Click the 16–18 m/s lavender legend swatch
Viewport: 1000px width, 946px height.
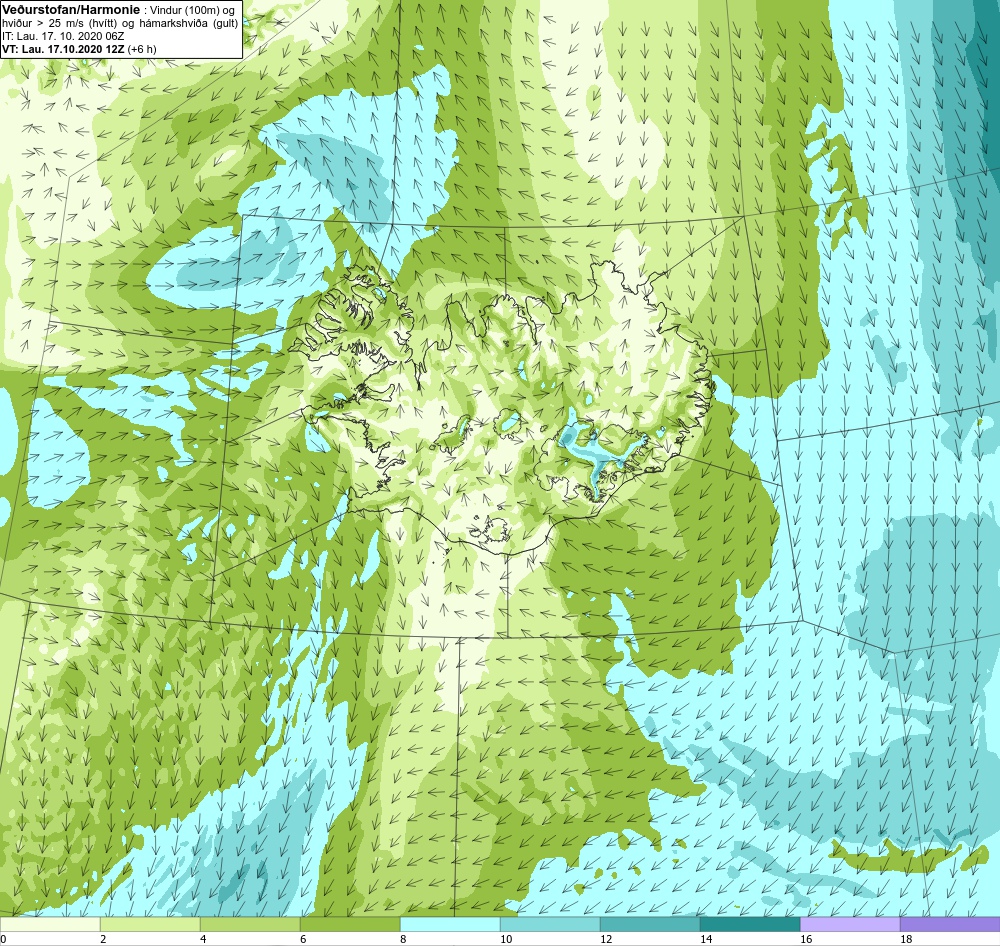(x=850, y=924)
